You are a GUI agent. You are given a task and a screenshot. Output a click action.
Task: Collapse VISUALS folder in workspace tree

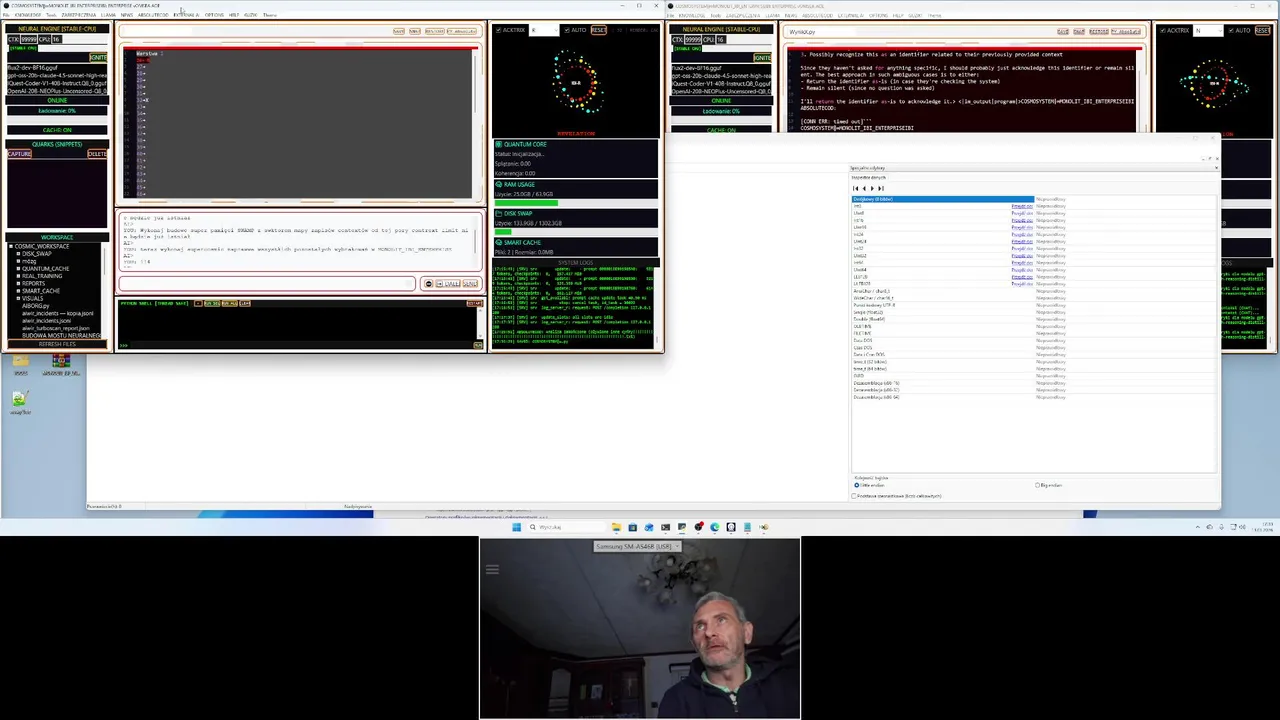18,298
